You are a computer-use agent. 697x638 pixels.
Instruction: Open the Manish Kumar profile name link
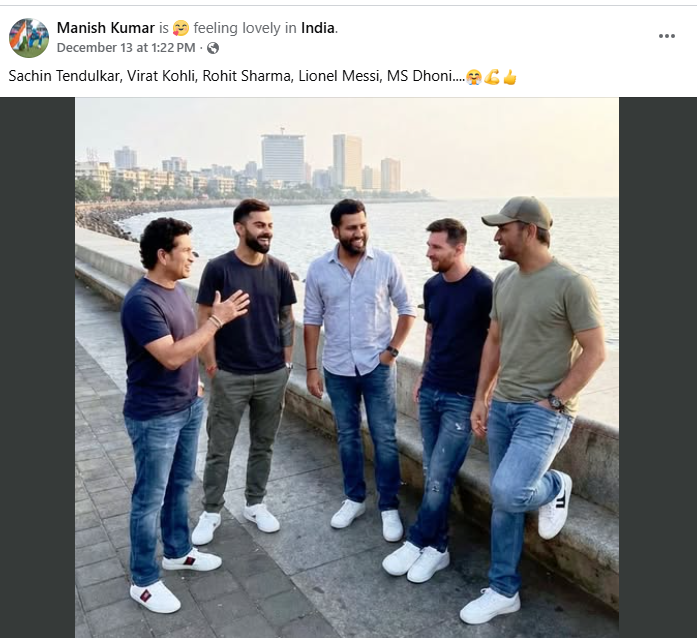tap(105, 27)
